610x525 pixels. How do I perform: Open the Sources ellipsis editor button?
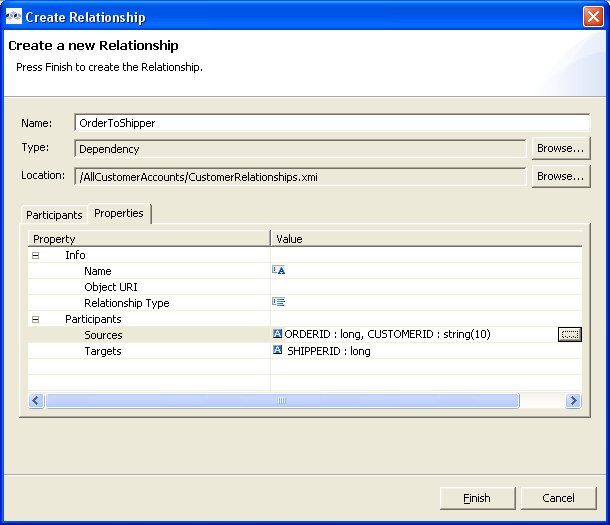click(x=569, y=335)
